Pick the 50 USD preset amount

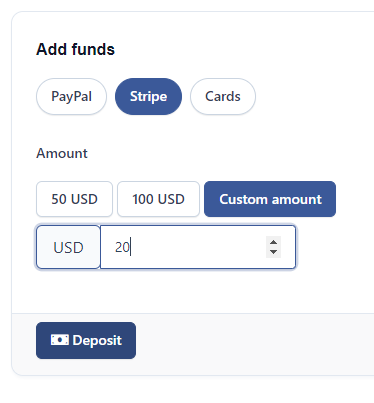click(x=74, y=199)
